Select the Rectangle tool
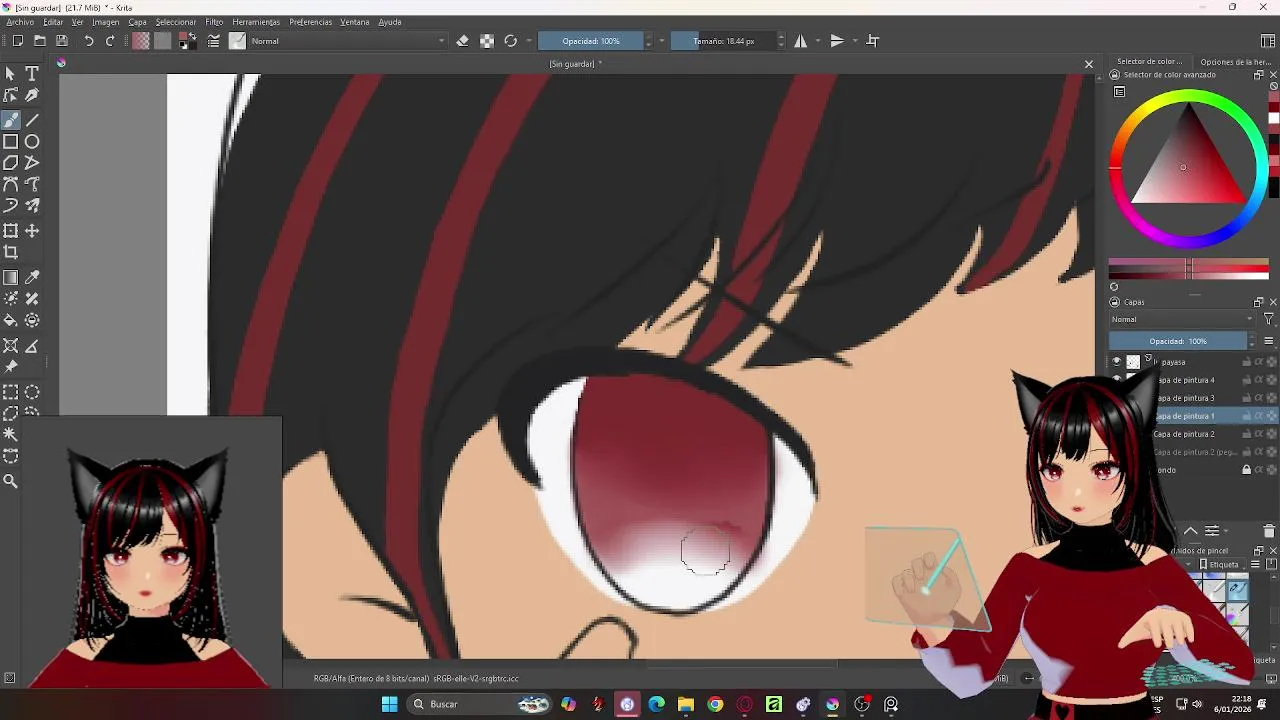This screenshot has width=1280, height=720. [x=11, y=141]
